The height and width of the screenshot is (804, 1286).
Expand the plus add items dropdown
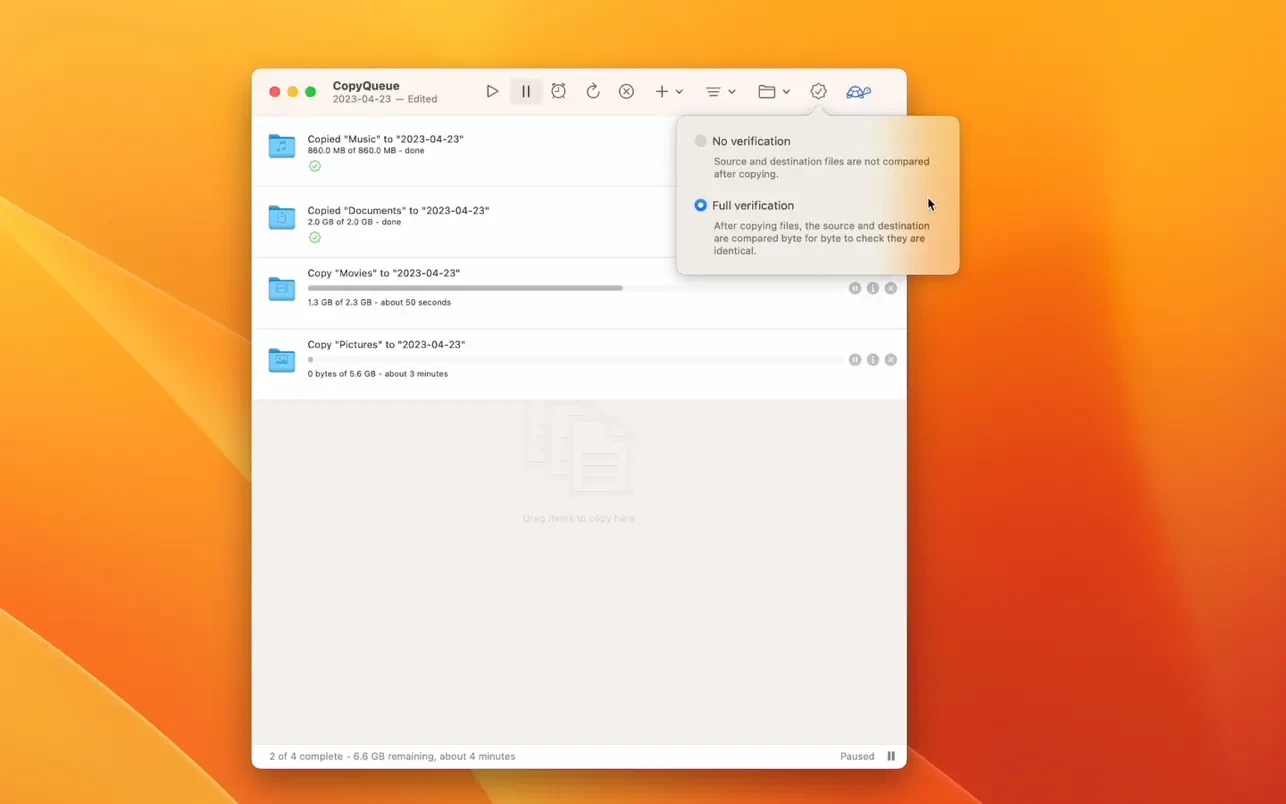668,91
